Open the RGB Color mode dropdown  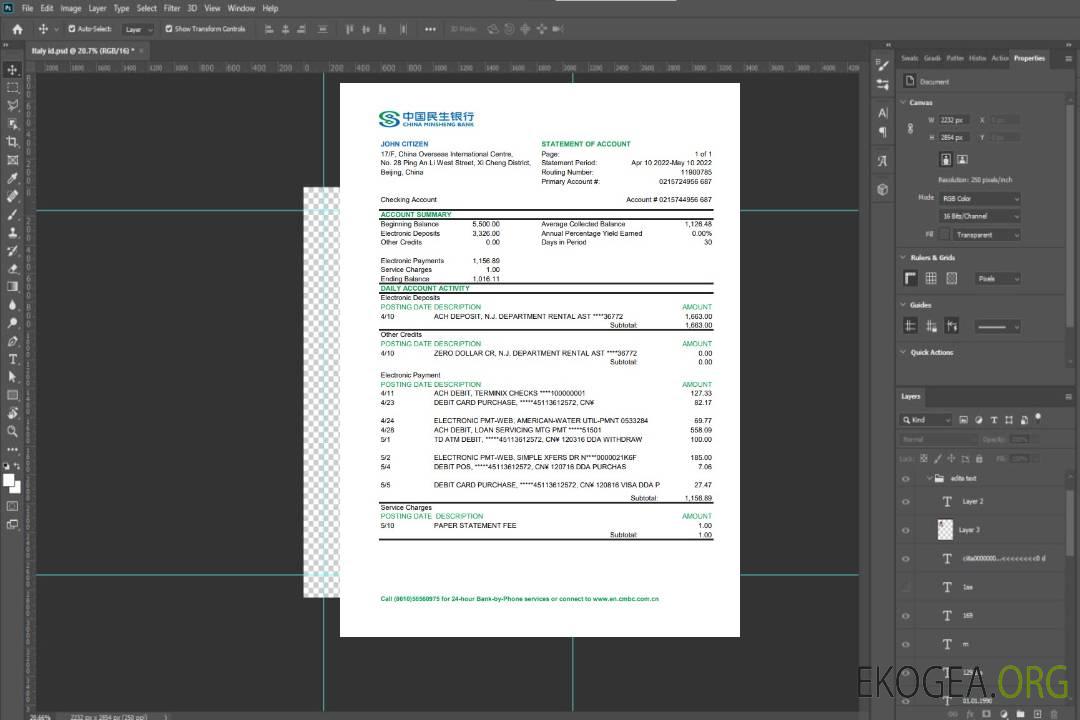[x=980, y=198]
